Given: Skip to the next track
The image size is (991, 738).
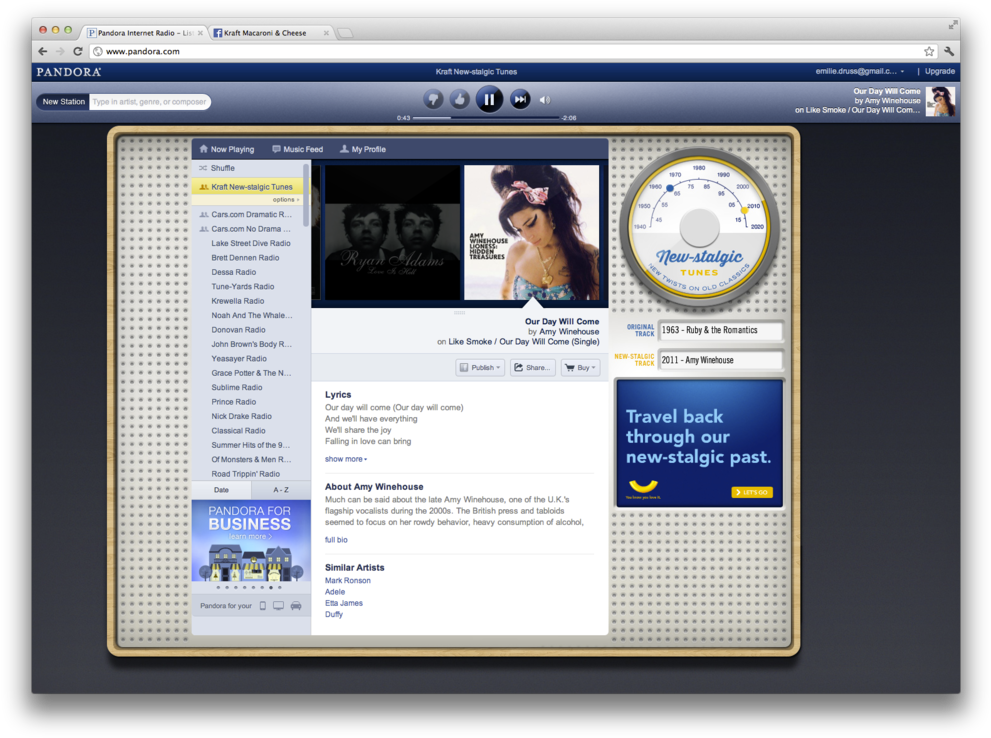Looking at the screenshot, I should pyautogui.click(x=520, y=99).
